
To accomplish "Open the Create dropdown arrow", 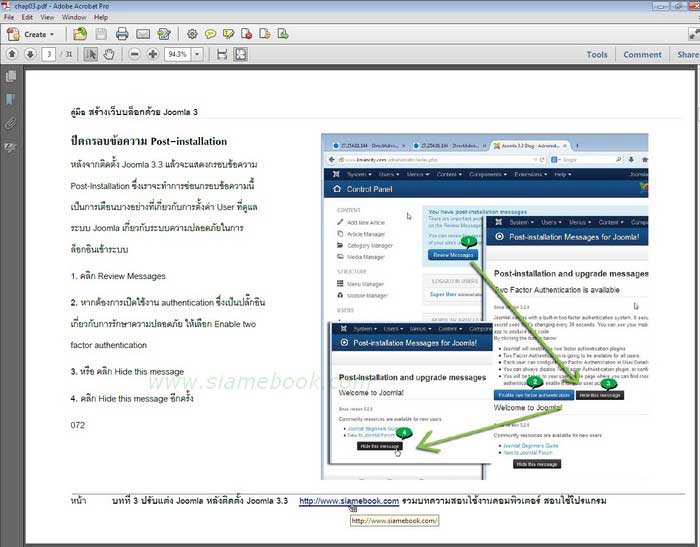I will click(x=52, y=34).
